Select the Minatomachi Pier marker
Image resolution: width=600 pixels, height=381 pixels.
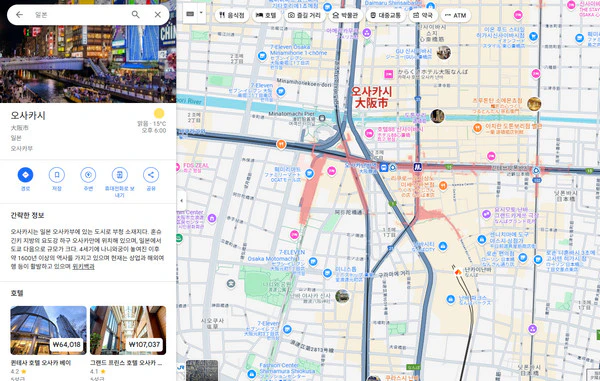(322, 118)
